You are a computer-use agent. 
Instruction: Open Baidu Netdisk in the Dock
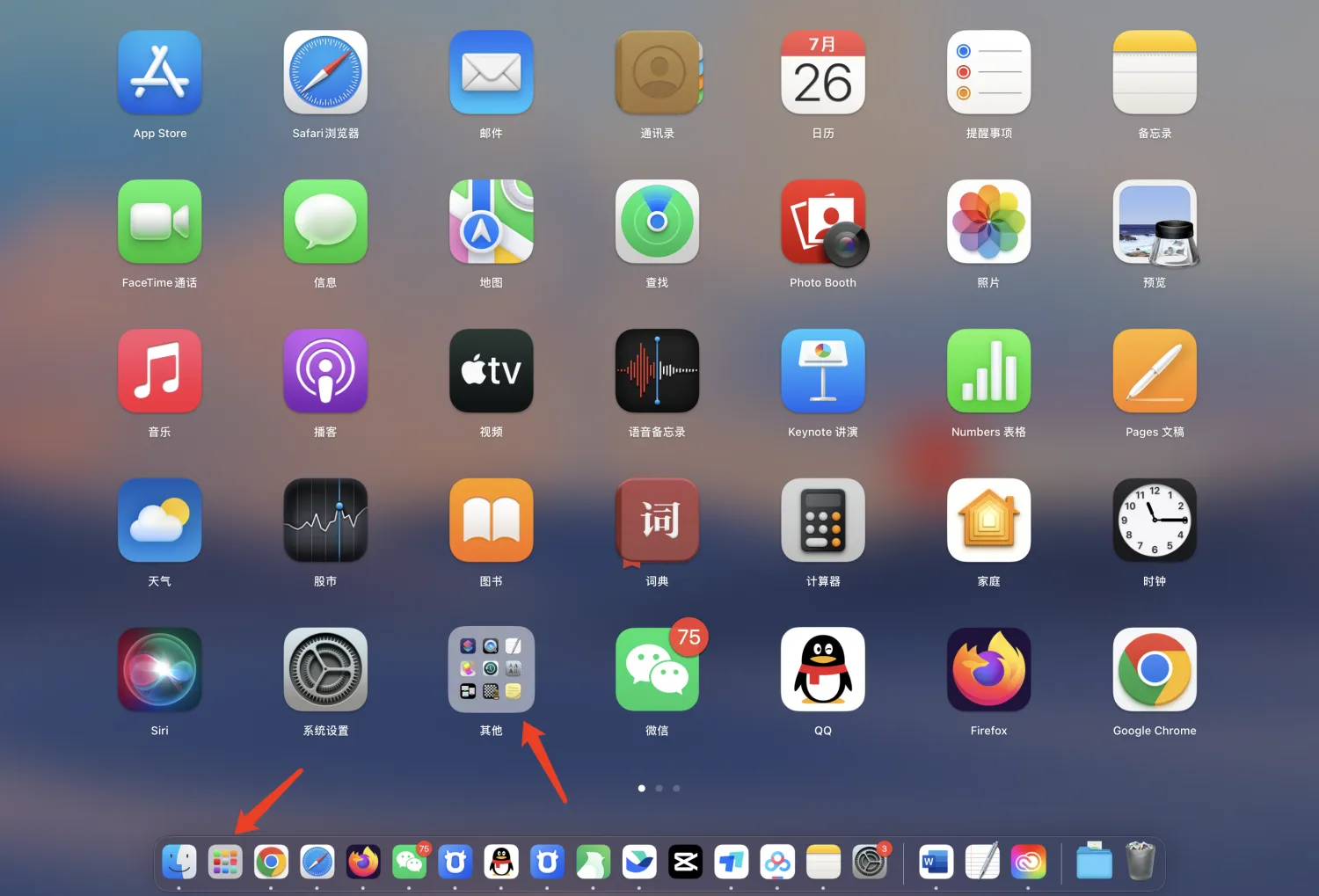coord(777,862)
